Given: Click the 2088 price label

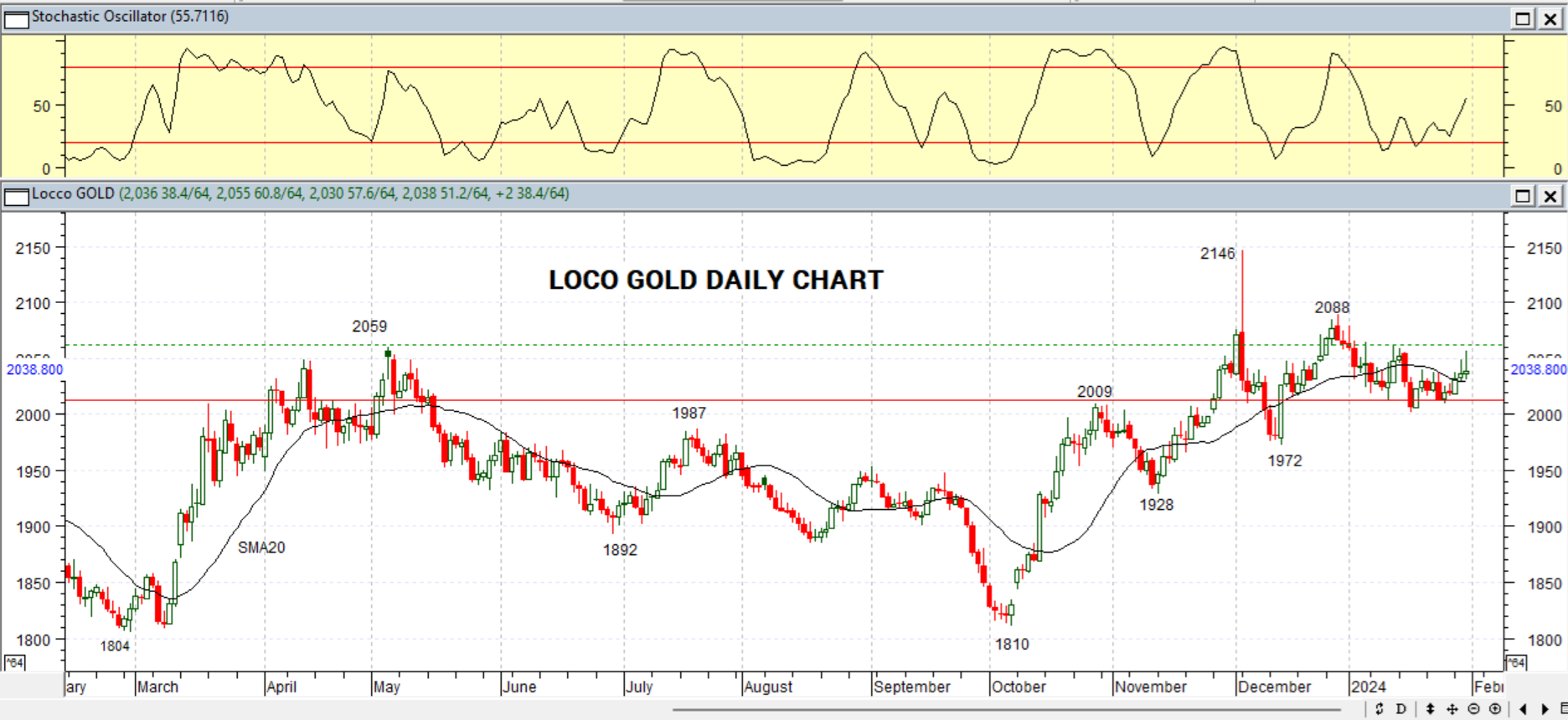Looking at the screenshot, I should pyautogui.click(x=1332, y=308).
